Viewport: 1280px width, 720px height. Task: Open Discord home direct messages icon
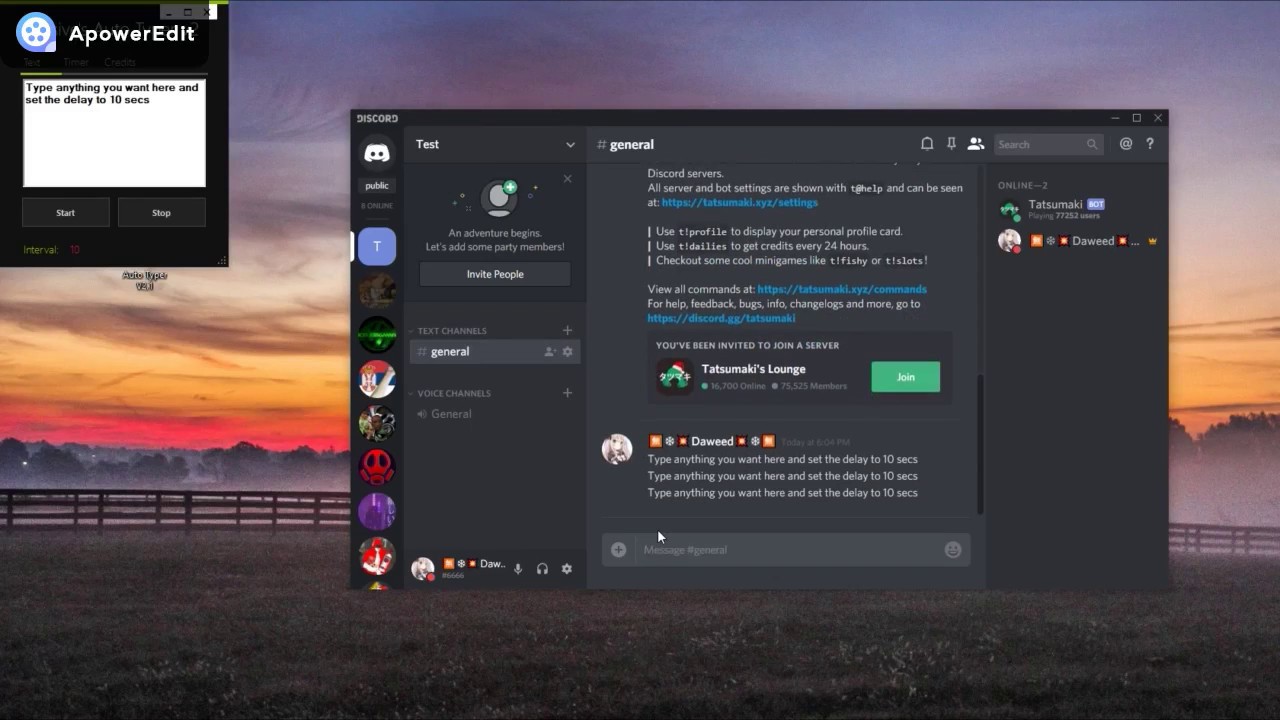377,153
